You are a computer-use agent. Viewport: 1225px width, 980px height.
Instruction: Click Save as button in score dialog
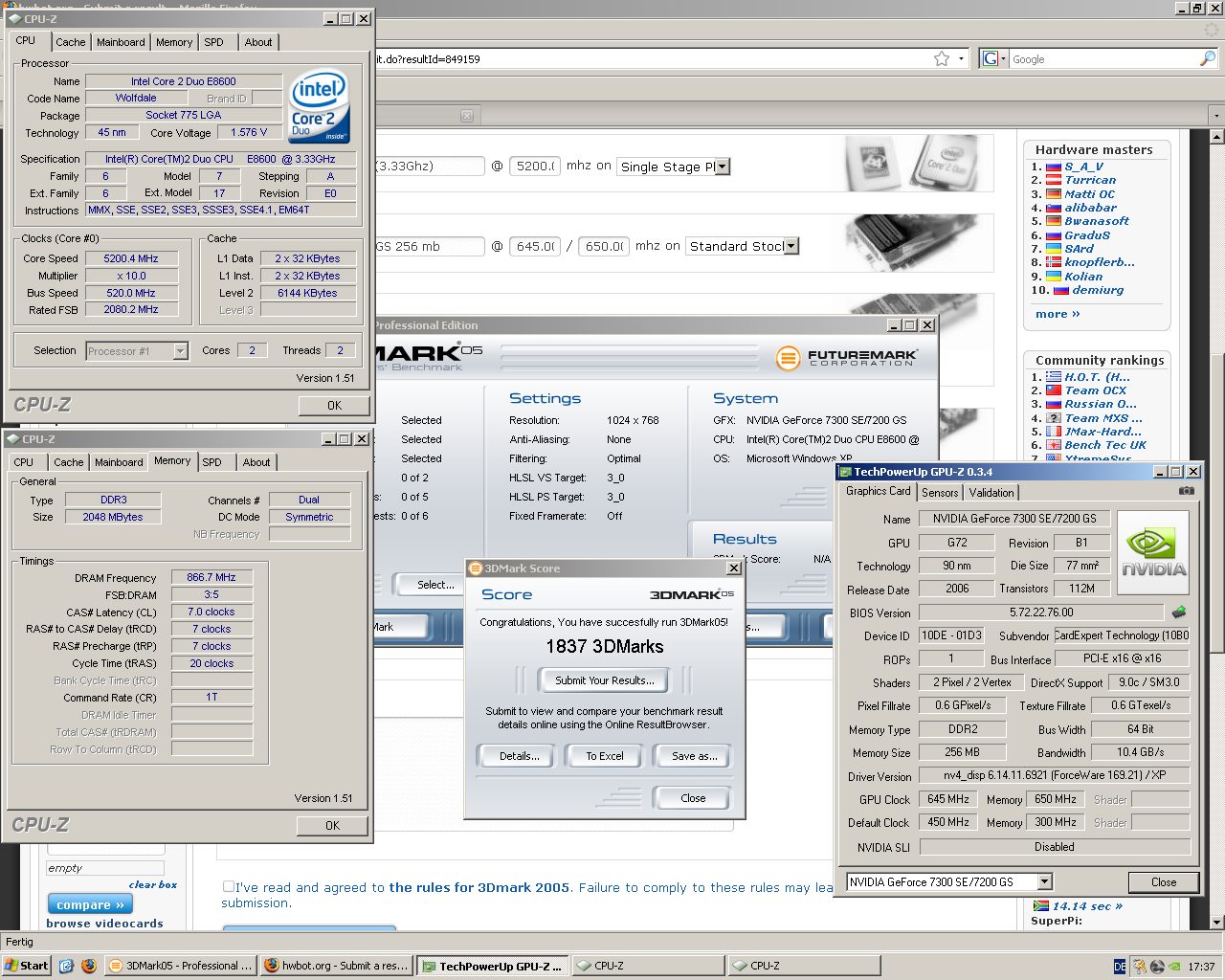click(694, 756)
